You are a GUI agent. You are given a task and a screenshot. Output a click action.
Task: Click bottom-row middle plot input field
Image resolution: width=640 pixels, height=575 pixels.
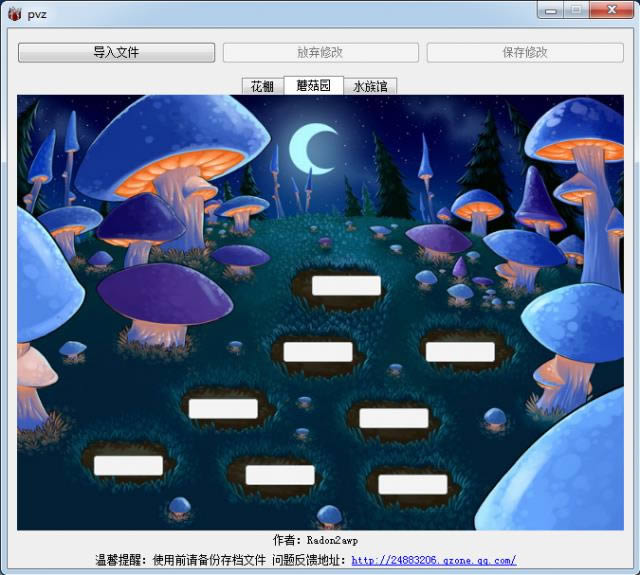tap(280, 475)
